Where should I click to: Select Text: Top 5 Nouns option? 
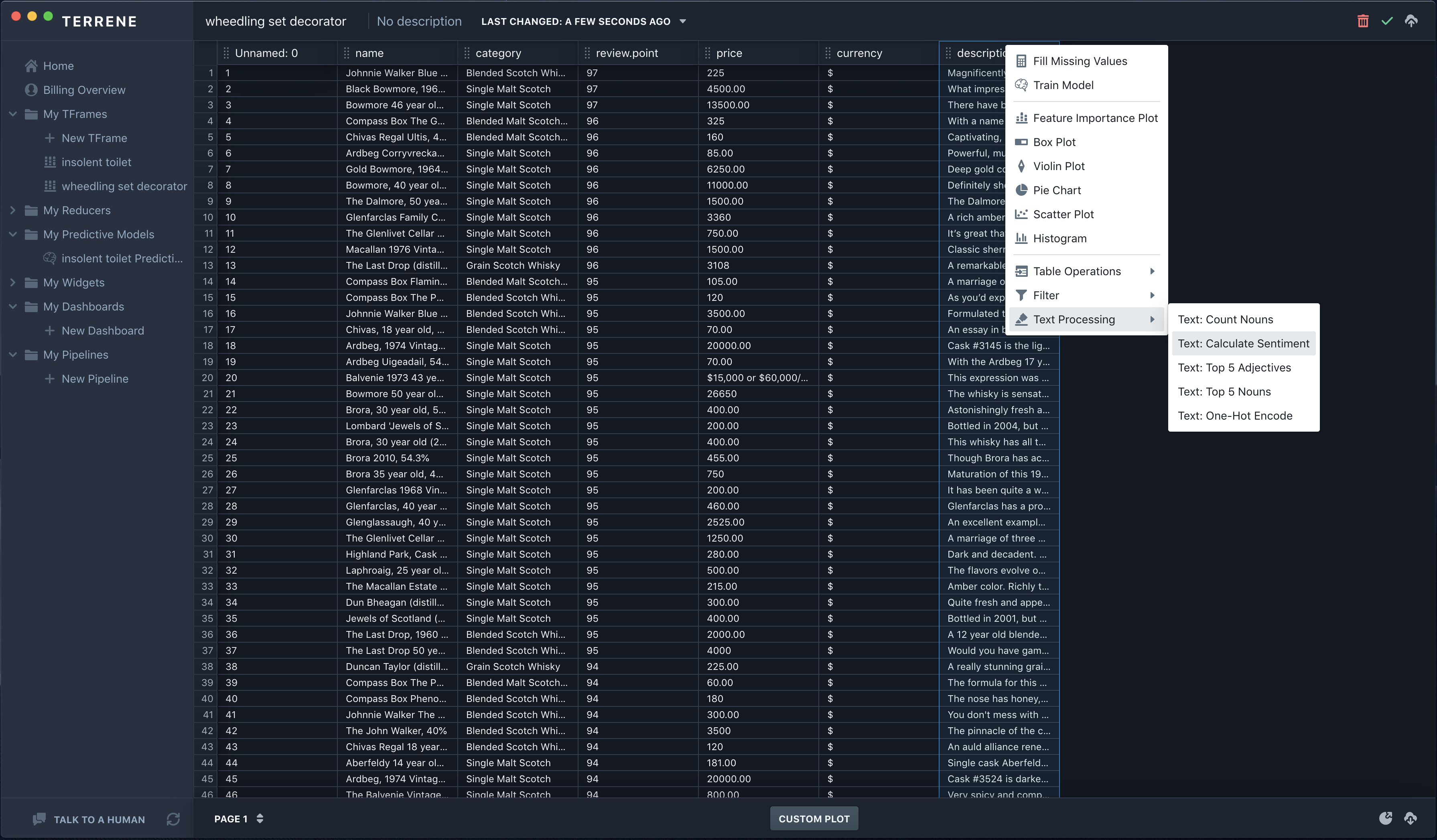click(x=1224, y=392)
